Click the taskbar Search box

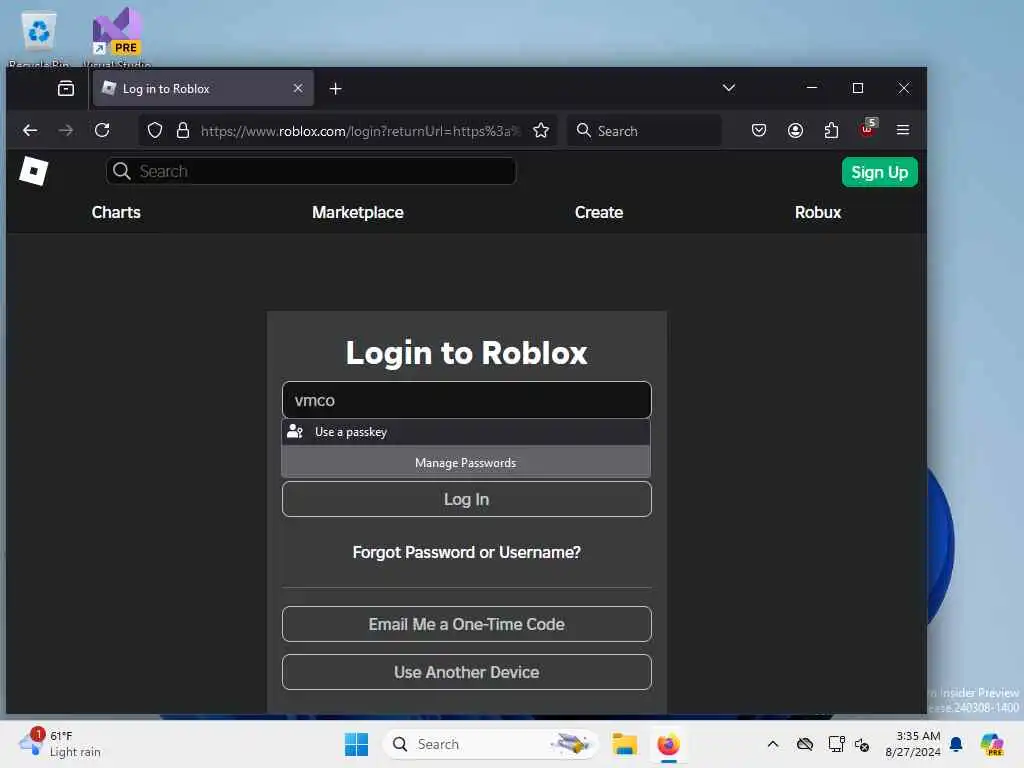(x=490, y=744)
